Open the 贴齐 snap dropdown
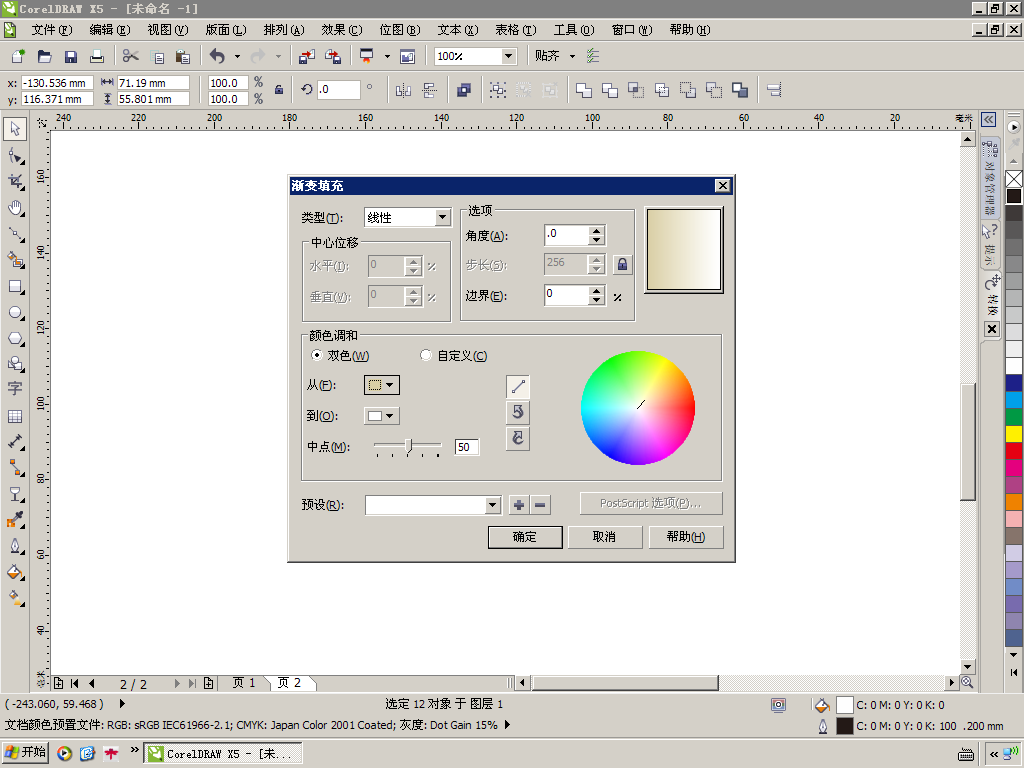 [572, 57]
